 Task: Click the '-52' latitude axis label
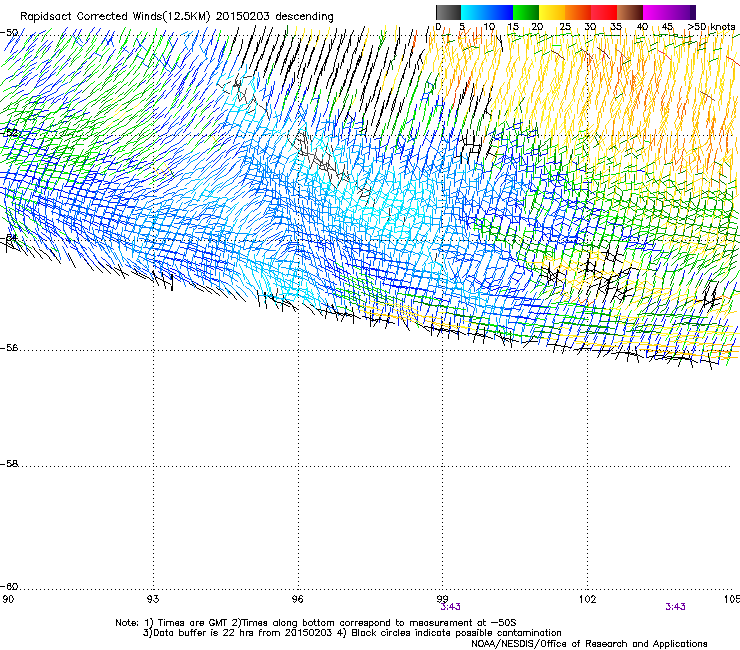coord(11,133)
